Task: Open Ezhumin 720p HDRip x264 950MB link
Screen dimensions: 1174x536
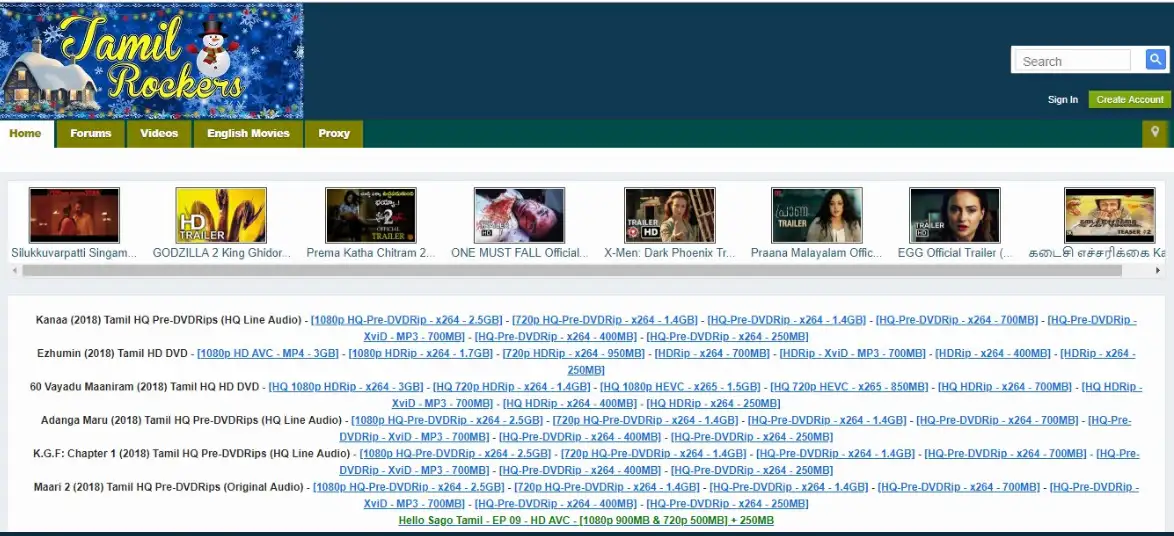Action: [574, 353]
